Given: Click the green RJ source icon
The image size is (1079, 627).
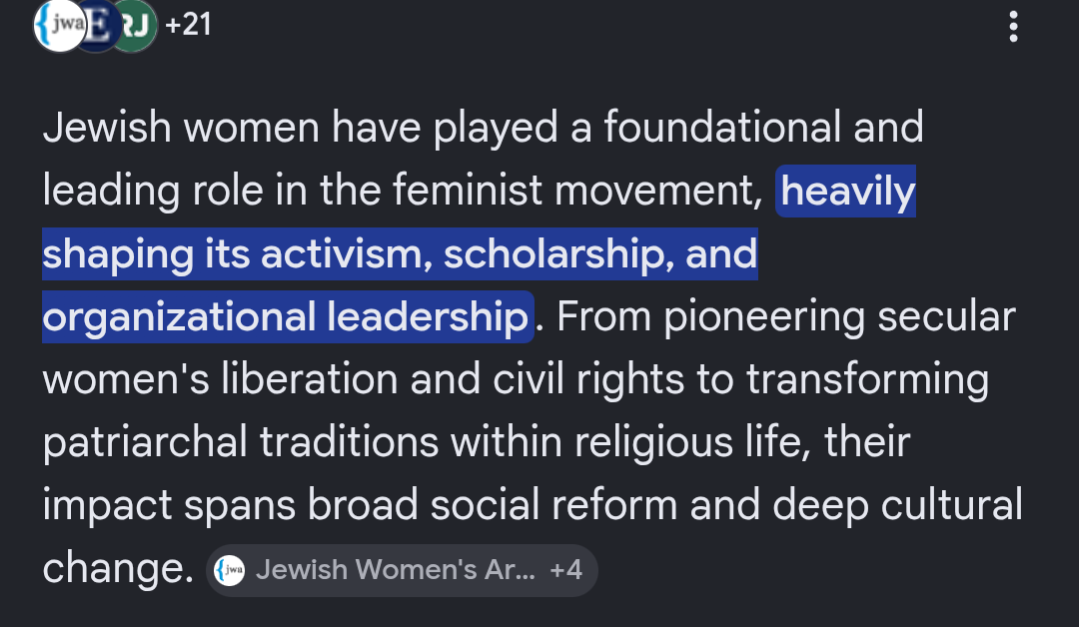Looking at the screenshot, I should [x=135, y=25].
